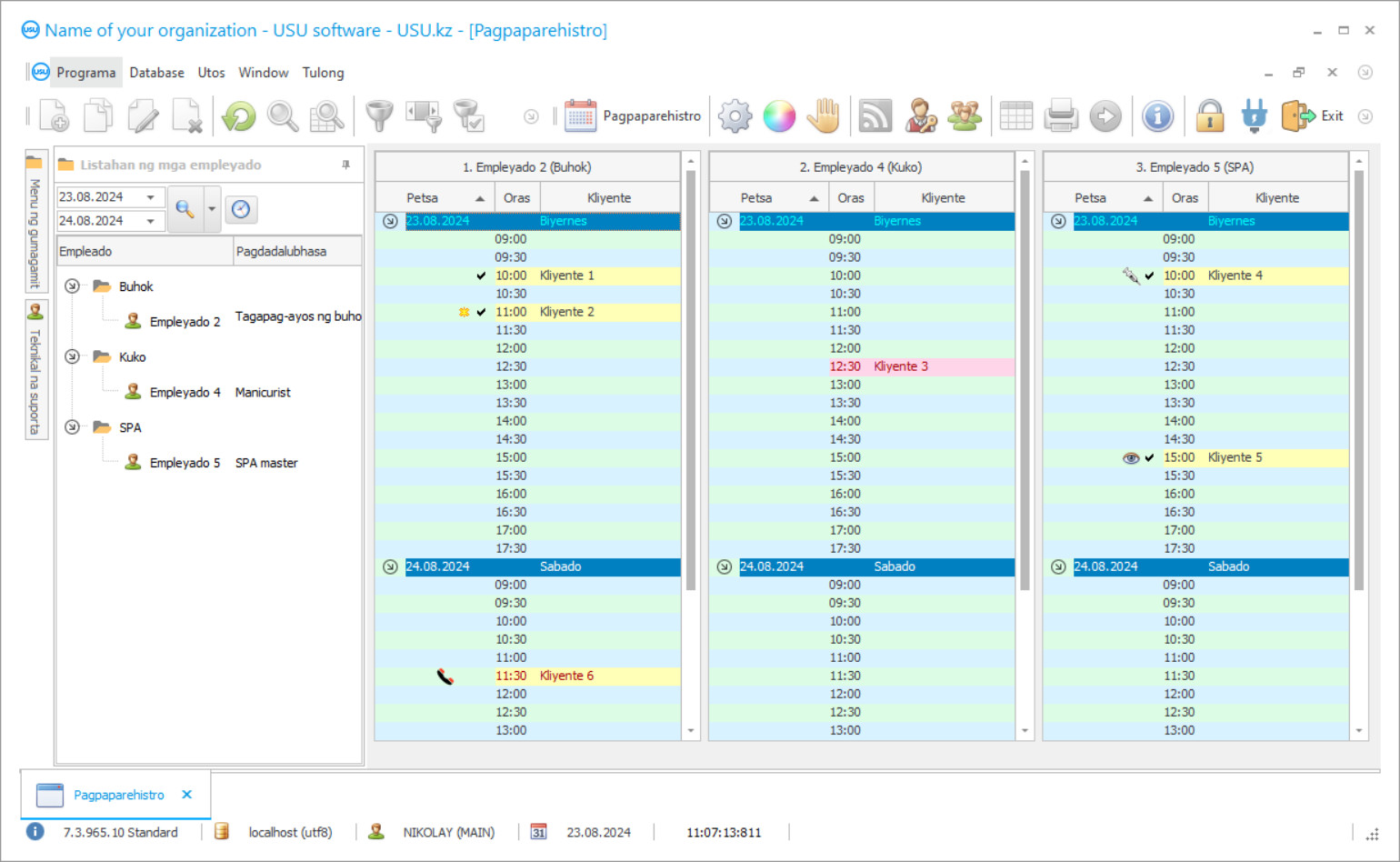Open the end date 24.08.2024 dropdown
This screenshot has height=862, width=1400.
tap(150, 221)
